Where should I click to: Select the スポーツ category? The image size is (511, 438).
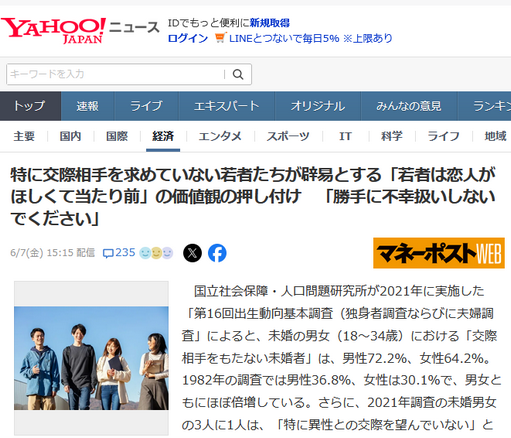288,136
